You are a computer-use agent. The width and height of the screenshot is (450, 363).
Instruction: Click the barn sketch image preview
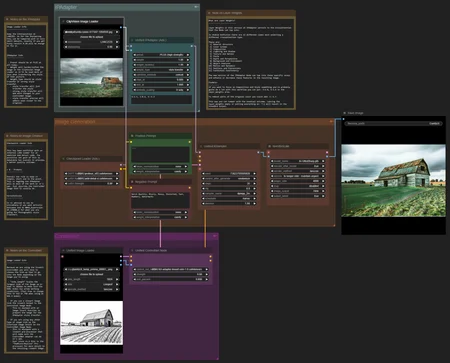coord(92,323)
